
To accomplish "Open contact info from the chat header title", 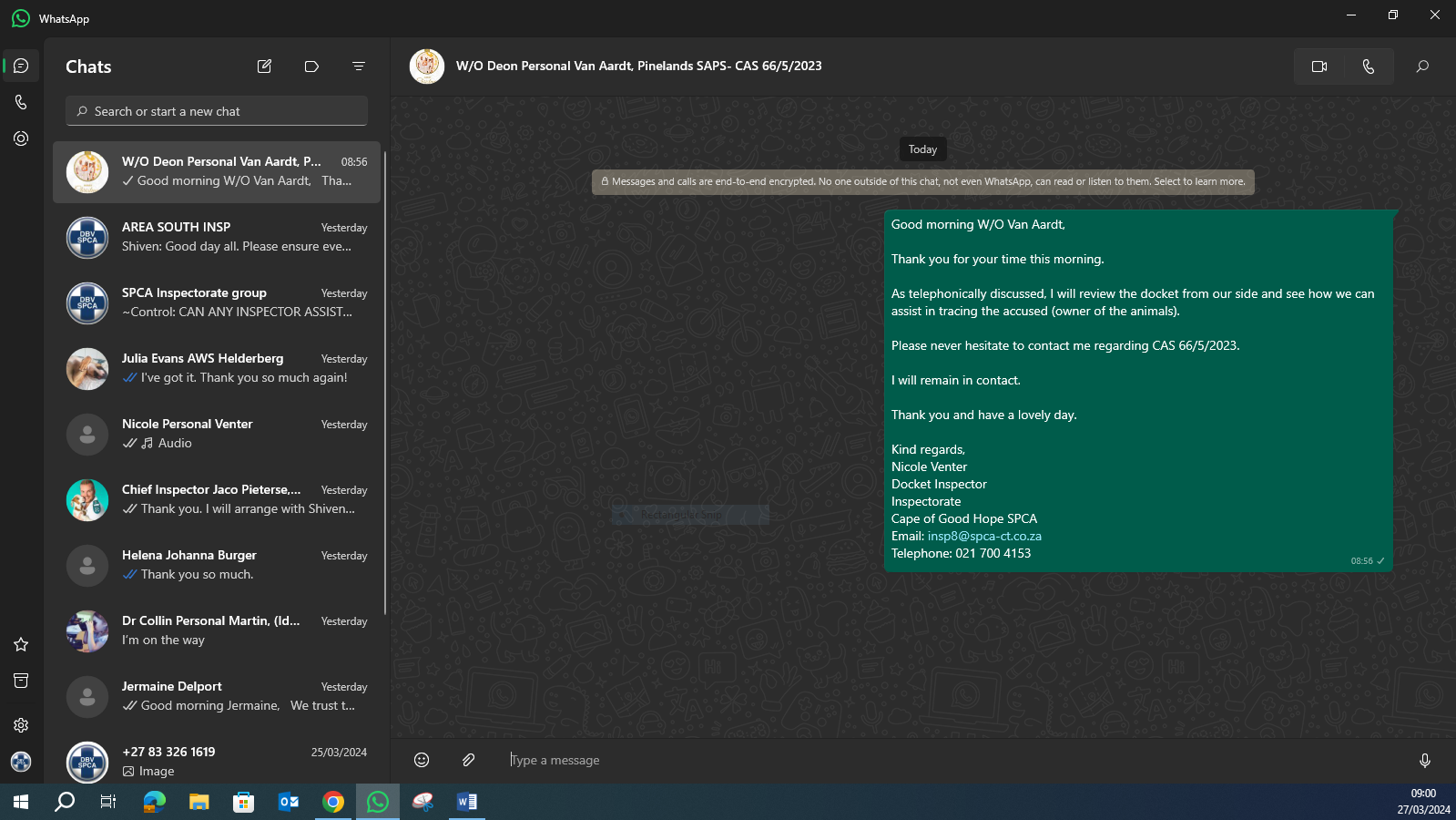I will 638,66.
